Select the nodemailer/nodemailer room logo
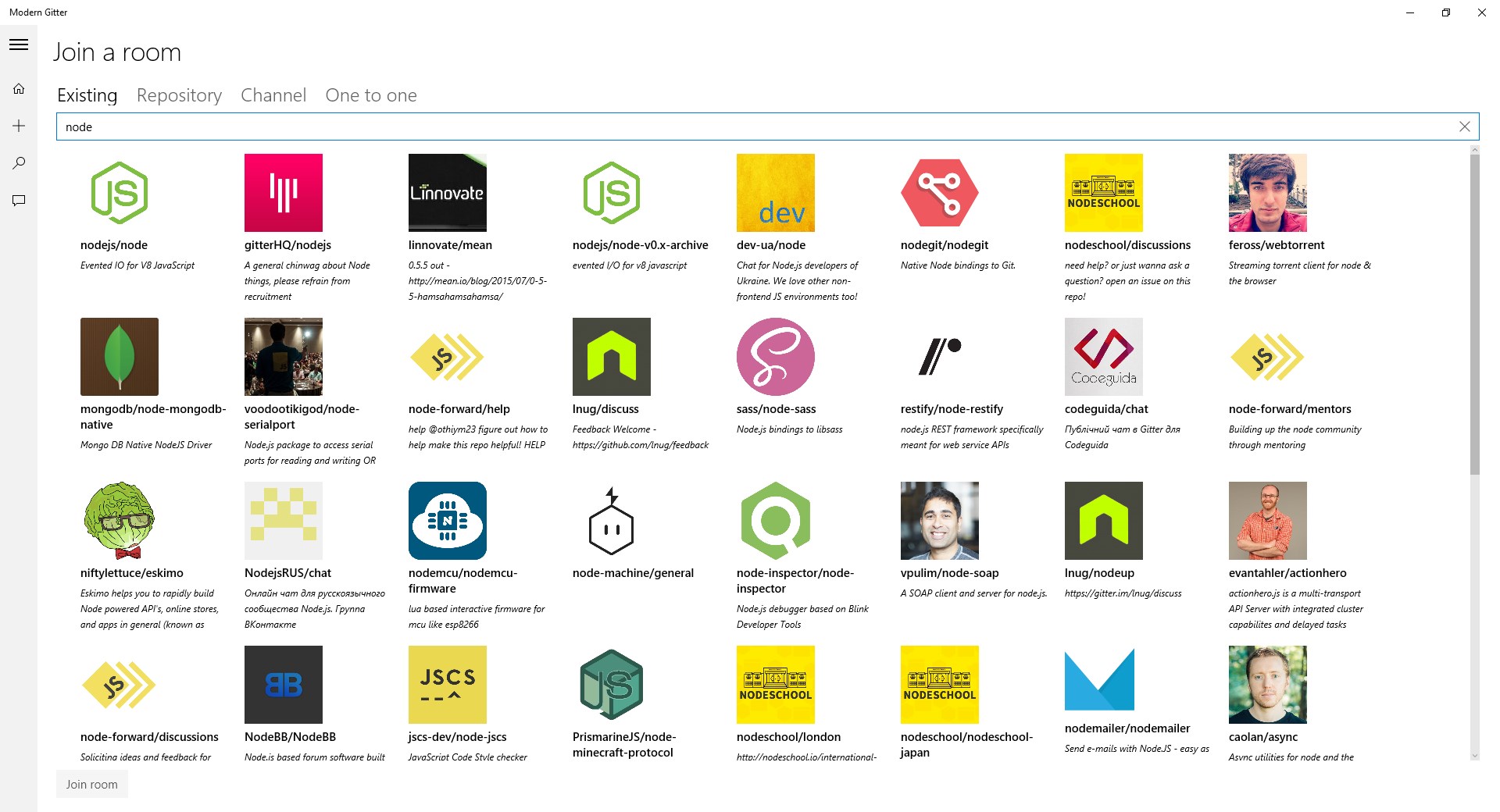This screenshot has height=812, width=1500. click(1100, 681)
